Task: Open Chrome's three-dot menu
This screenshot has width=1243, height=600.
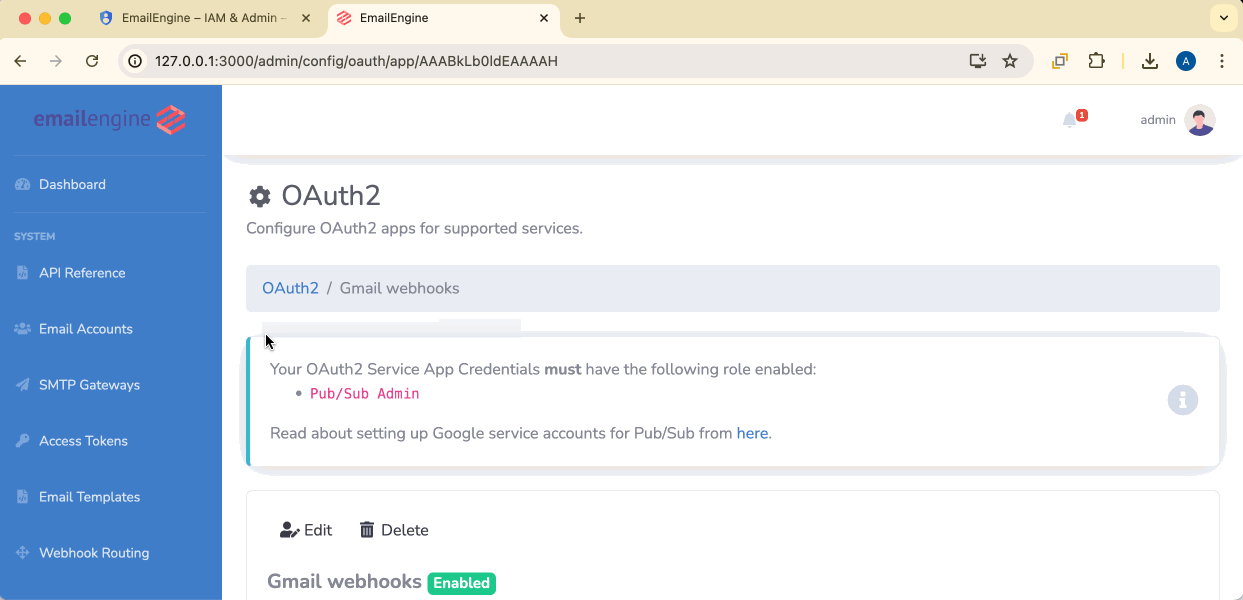Action: 1221,61
